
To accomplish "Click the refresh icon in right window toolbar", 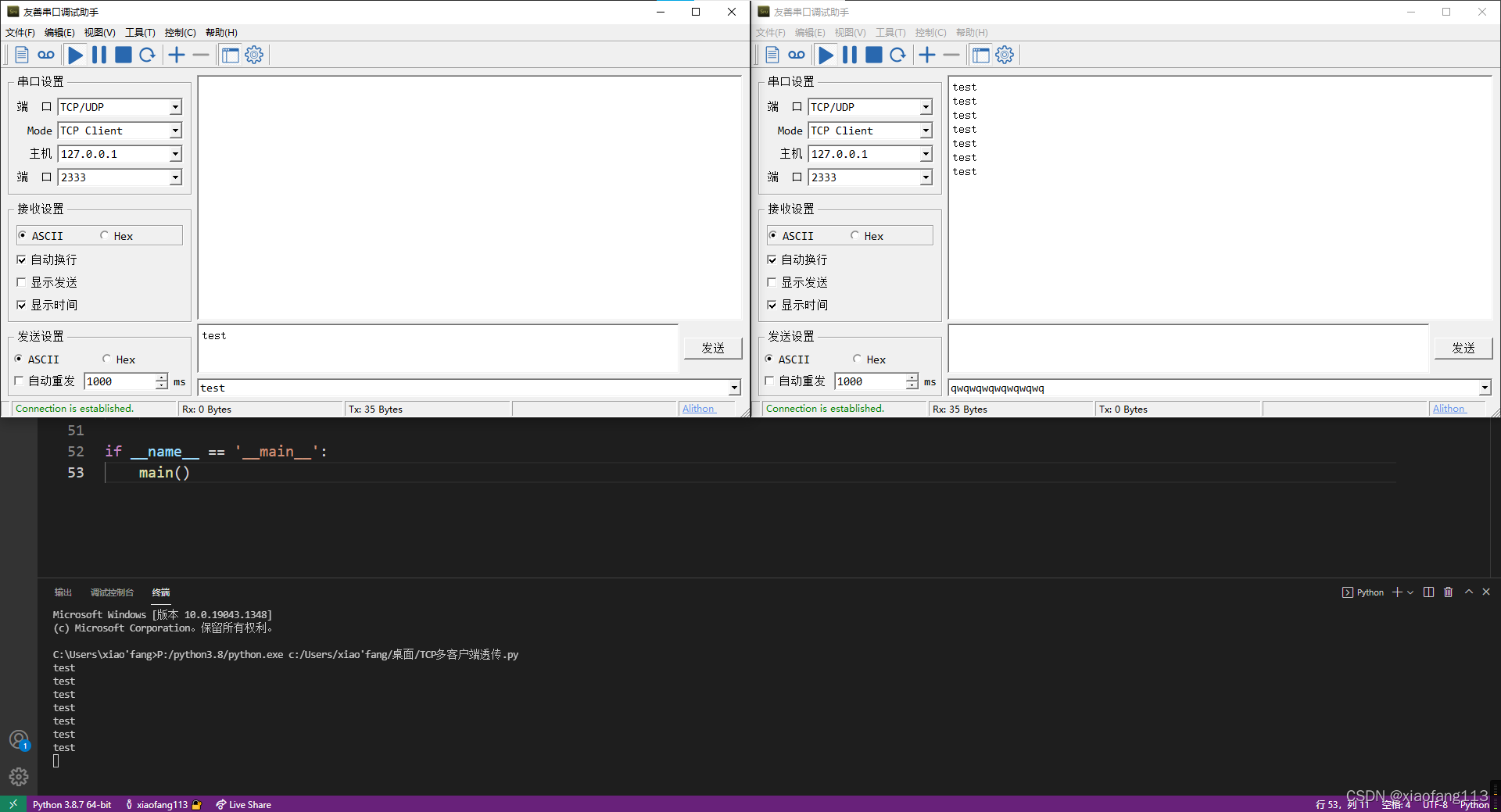I will tap(897, 55).
